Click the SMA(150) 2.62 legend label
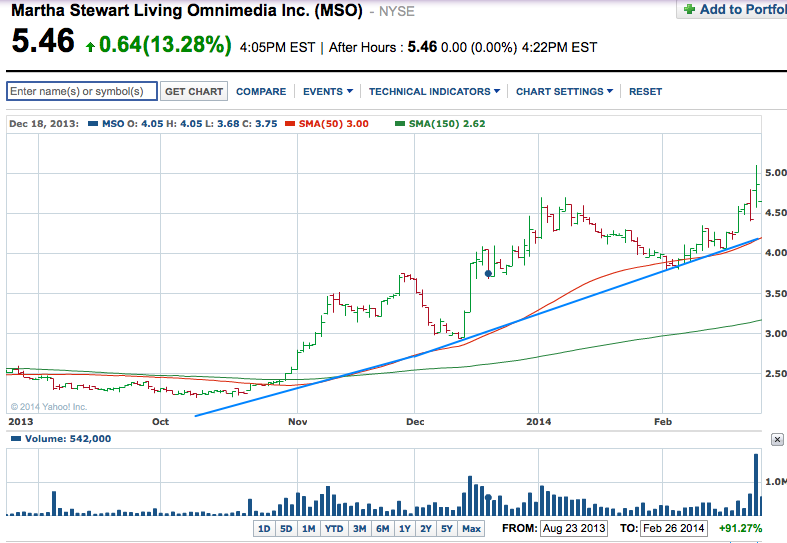The image size is (787, 543). click(x=447, y=123)
